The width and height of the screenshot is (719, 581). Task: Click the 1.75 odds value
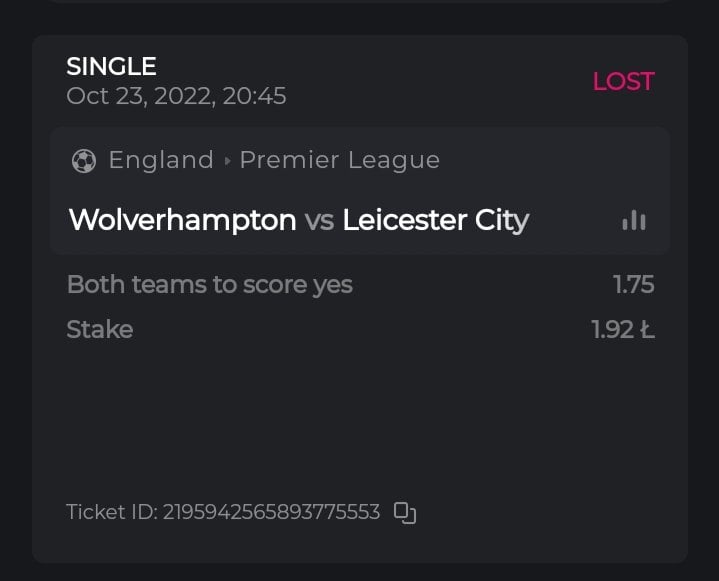(x=633, y=284)
